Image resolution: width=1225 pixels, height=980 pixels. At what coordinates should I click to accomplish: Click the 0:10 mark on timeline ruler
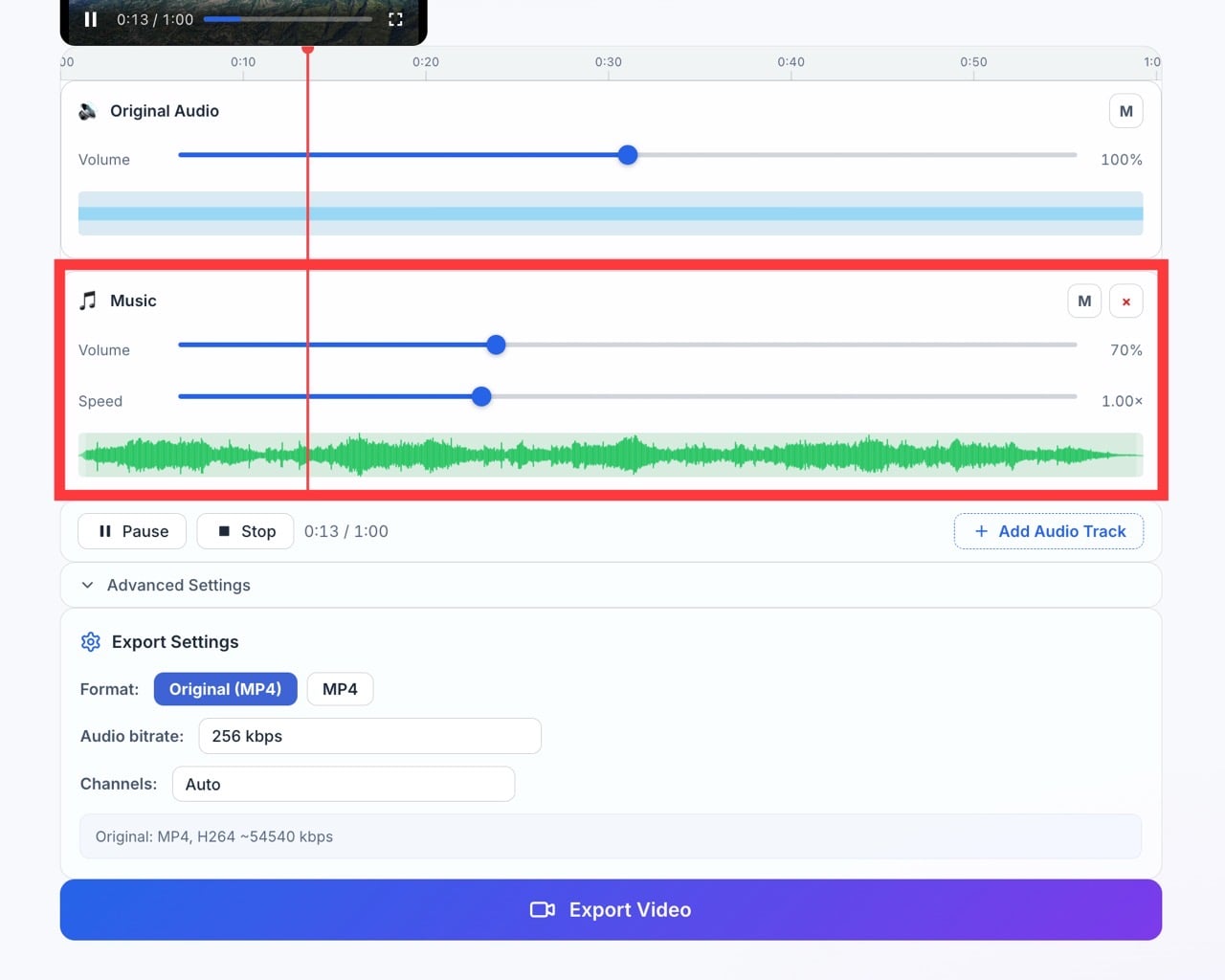point(243,62)
